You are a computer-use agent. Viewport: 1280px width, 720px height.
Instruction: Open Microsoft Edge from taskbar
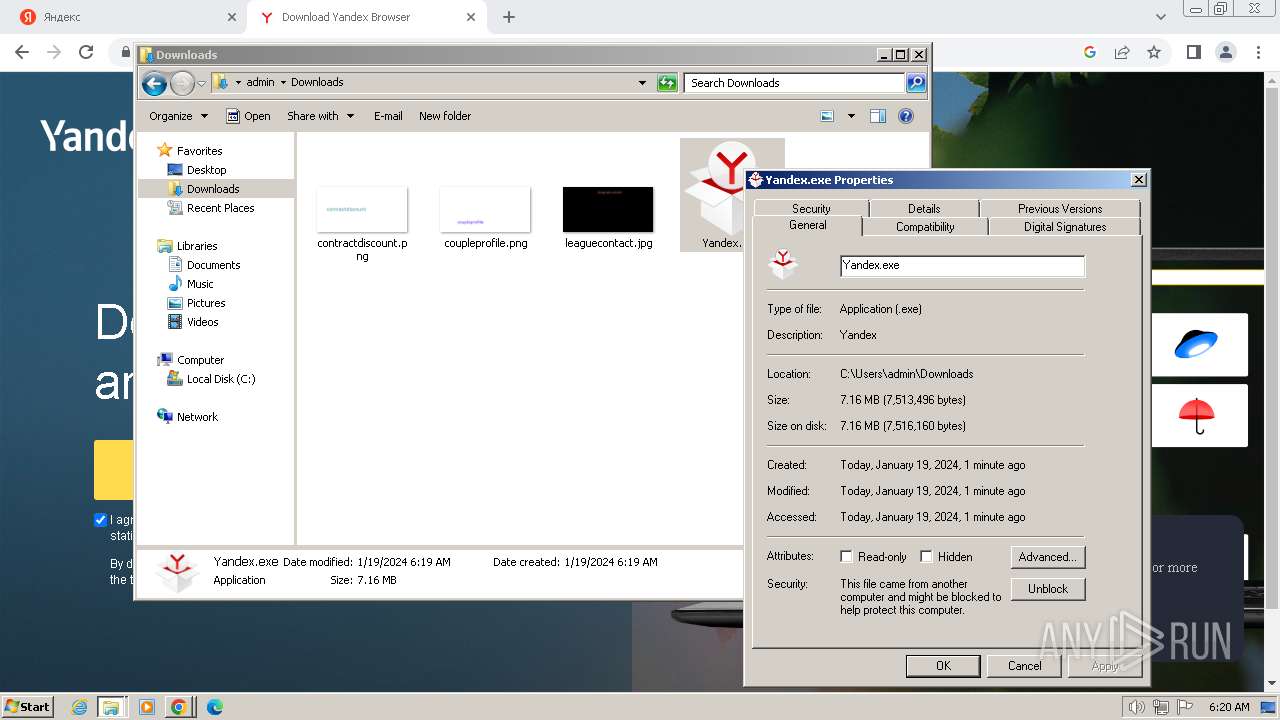click(214, 707)
